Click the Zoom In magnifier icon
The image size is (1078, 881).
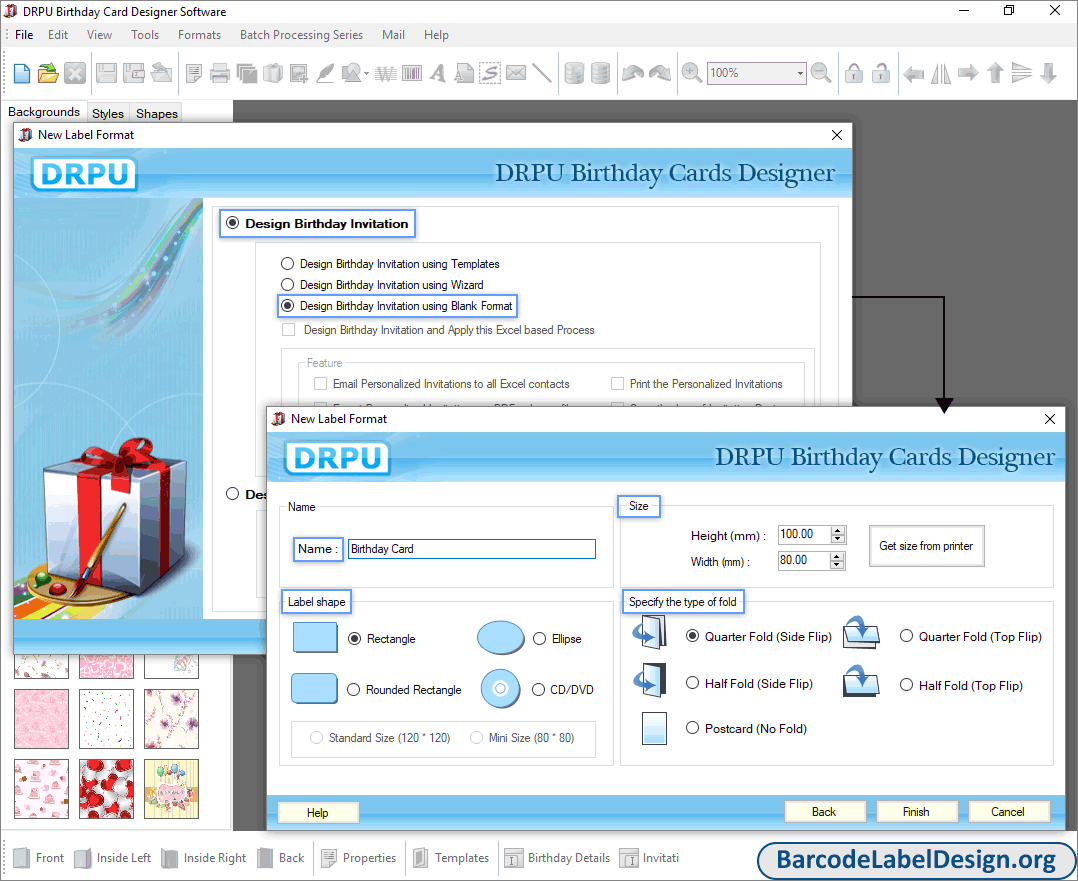(692, 73)
